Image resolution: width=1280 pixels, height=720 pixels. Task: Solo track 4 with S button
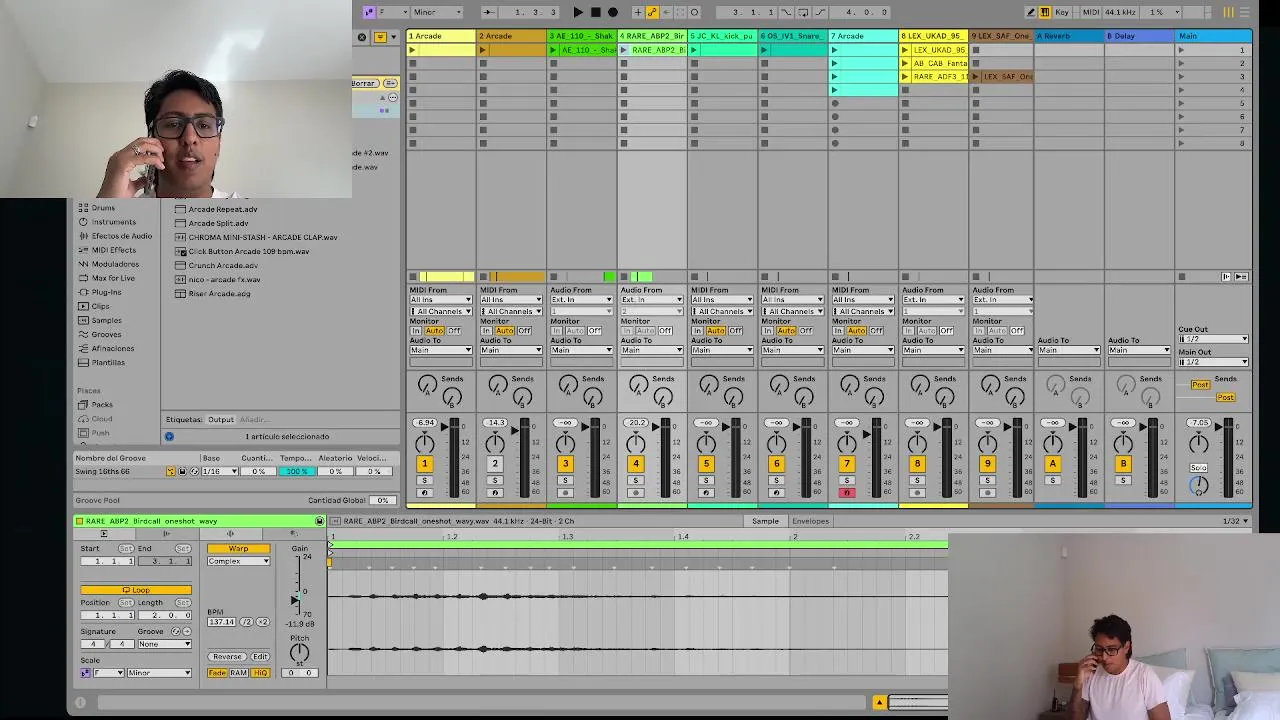point(635,481)
